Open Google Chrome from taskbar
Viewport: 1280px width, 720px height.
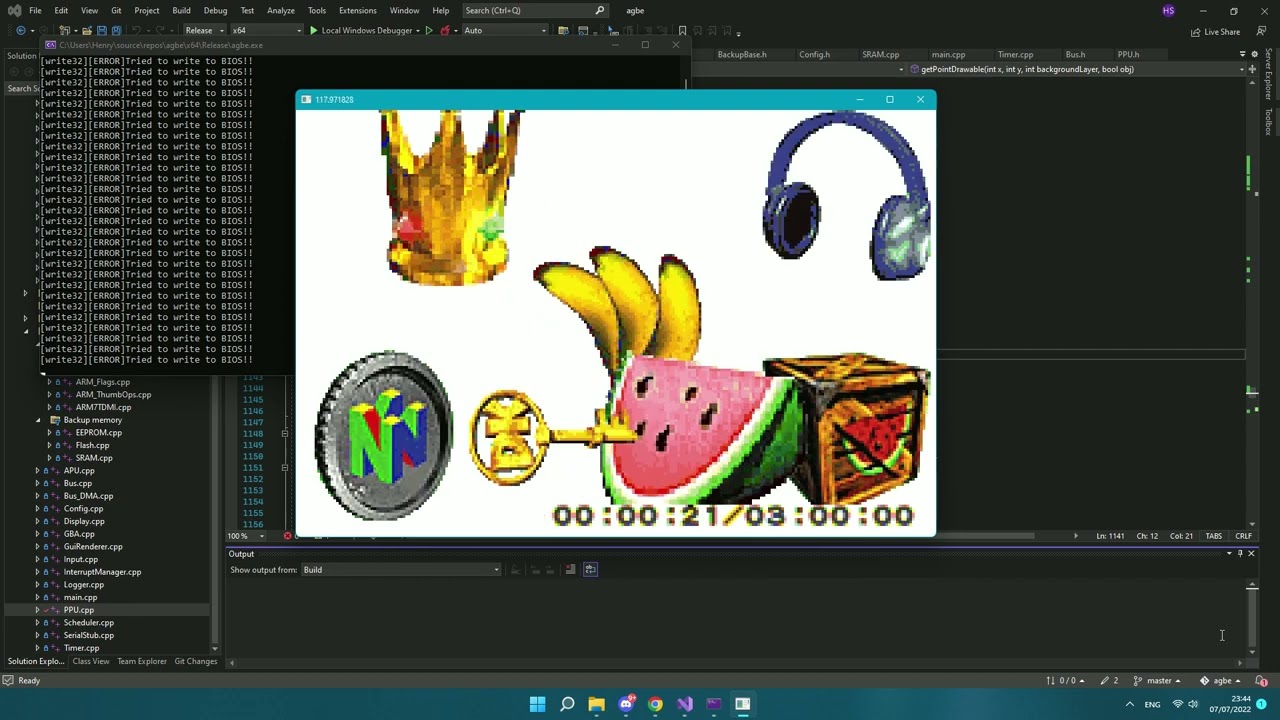(x=655, y=704)
